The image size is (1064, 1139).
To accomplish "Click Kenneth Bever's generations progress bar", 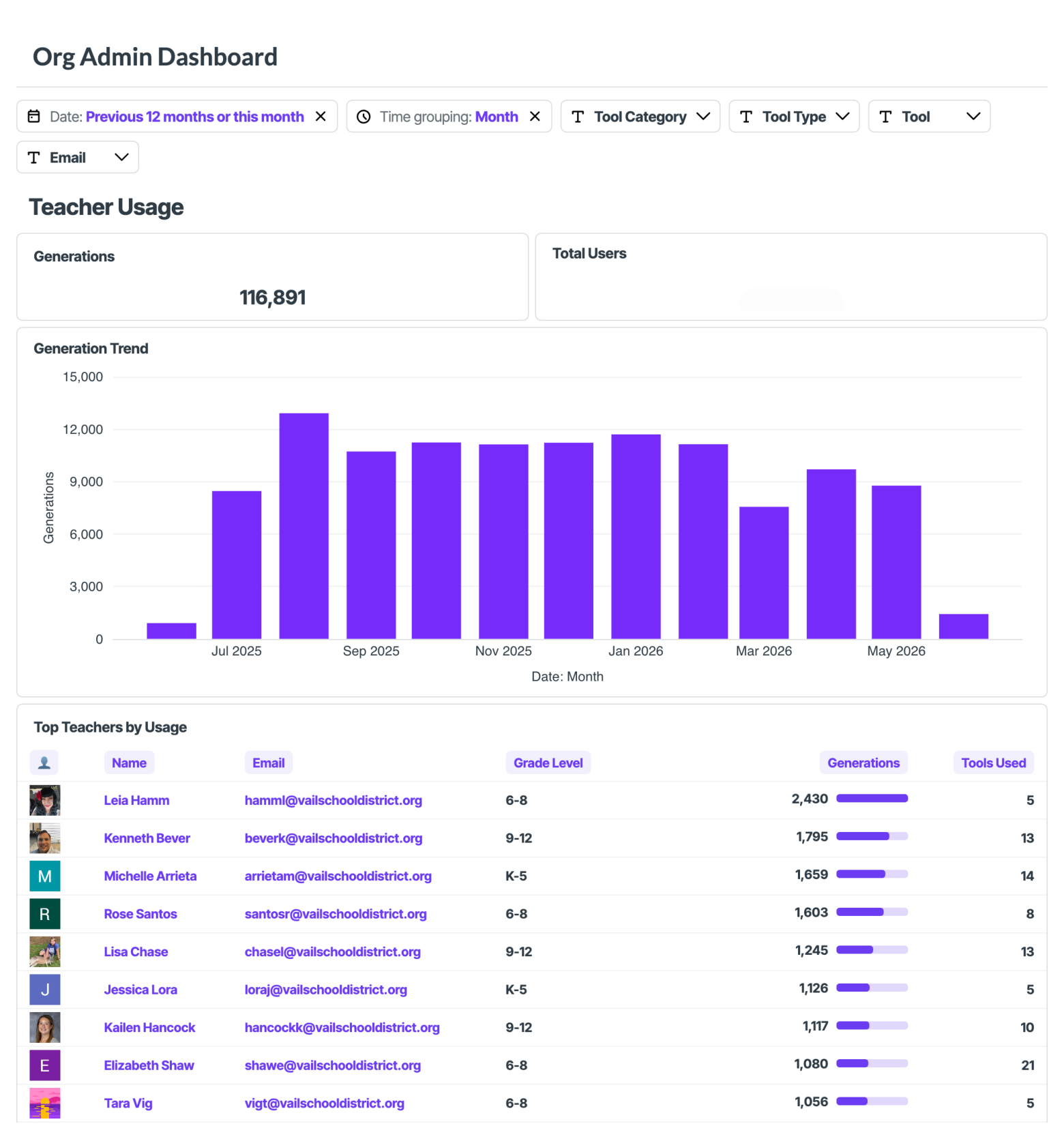I will pyautogui.click(x=872, y=836).
